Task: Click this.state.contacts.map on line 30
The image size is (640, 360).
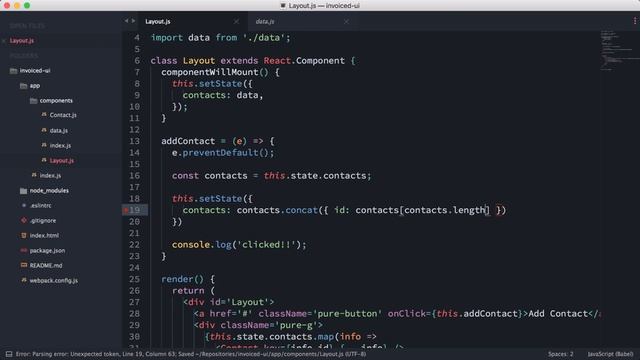Action: coord(272,336)
